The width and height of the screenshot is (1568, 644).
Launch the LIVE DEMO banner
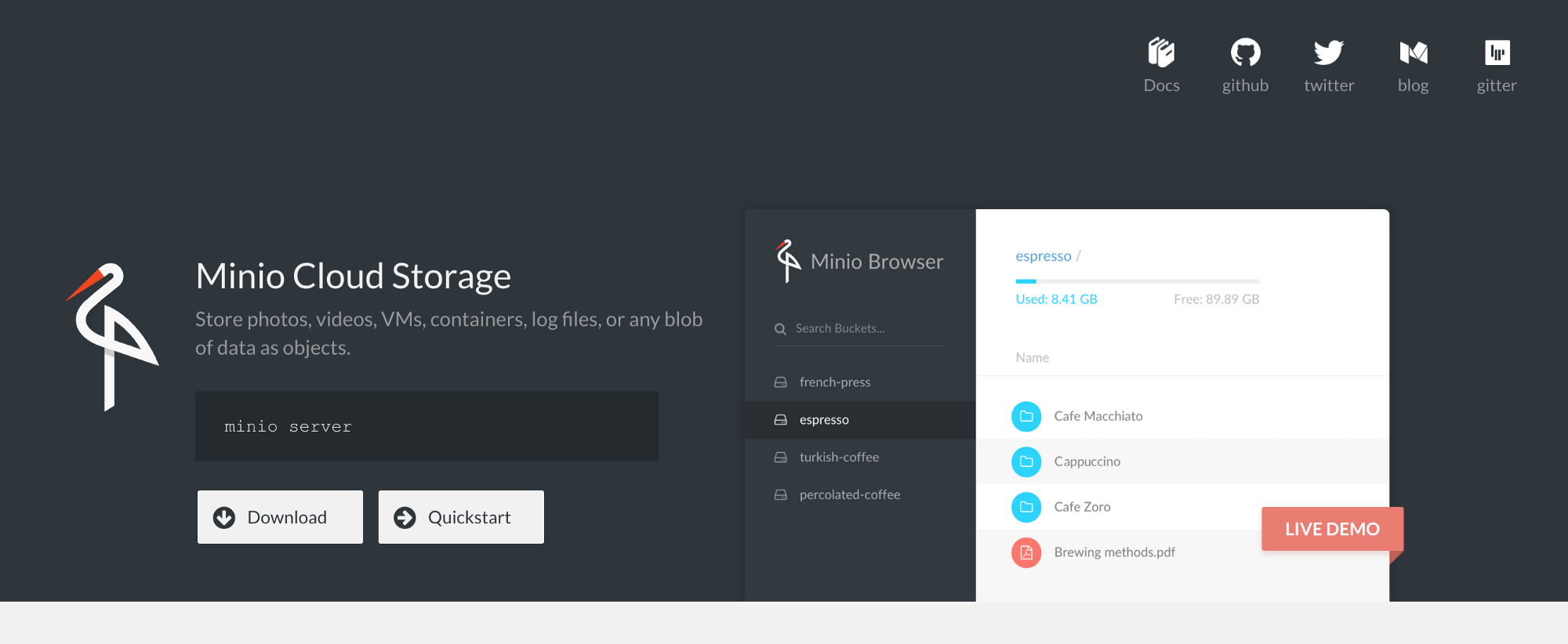point(1332,529)
